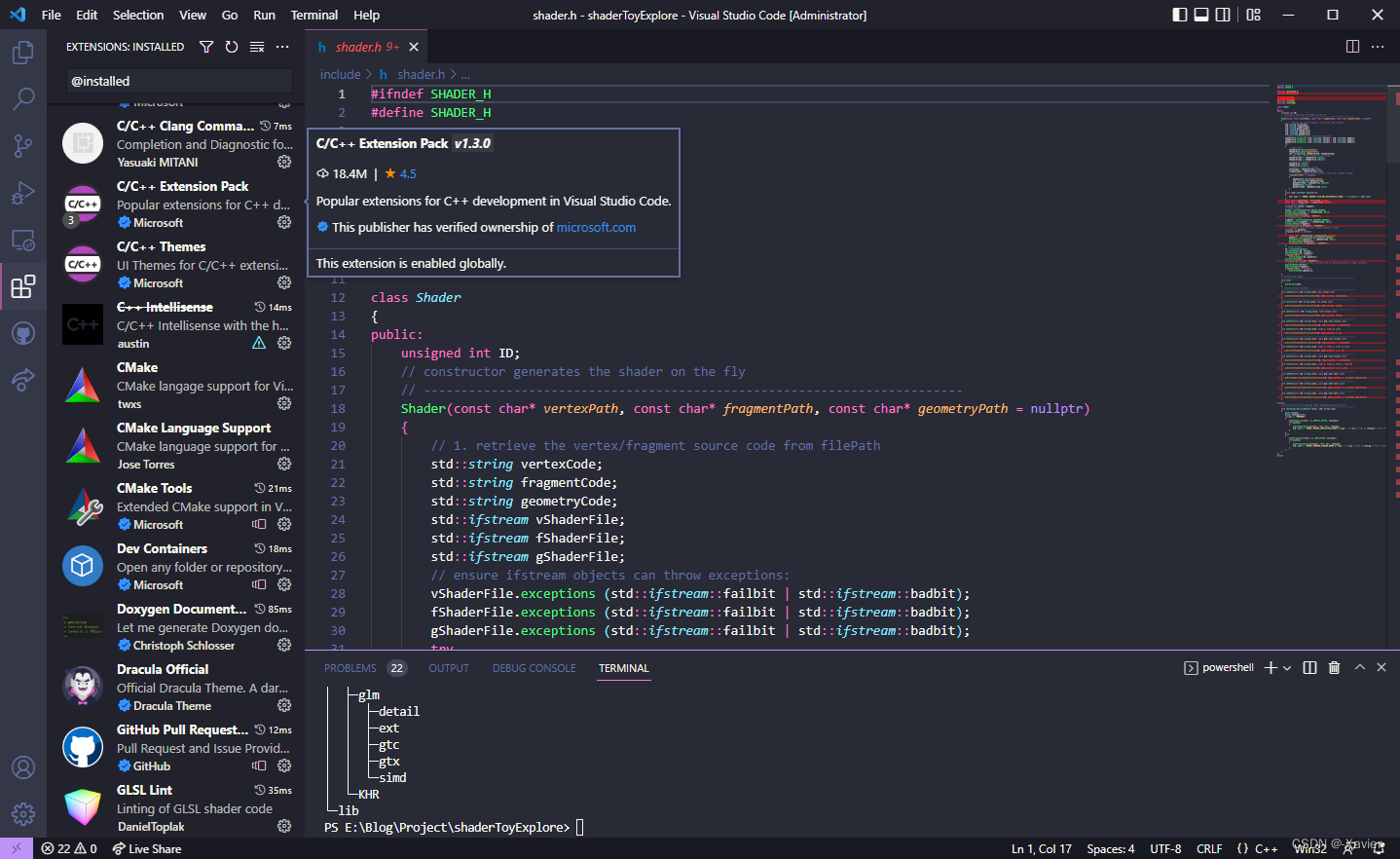Image resolution: width=1400 pixels, height=859 pixels.
Task: Open the Manage gear in activity bar
Action: click(23, 814)
